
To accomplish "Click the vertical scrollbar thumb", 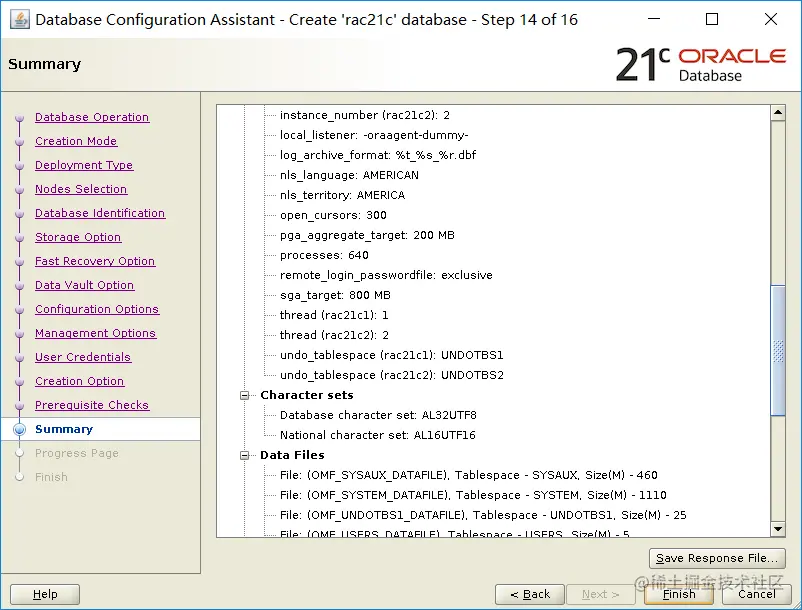I will [x=778, y=351].
